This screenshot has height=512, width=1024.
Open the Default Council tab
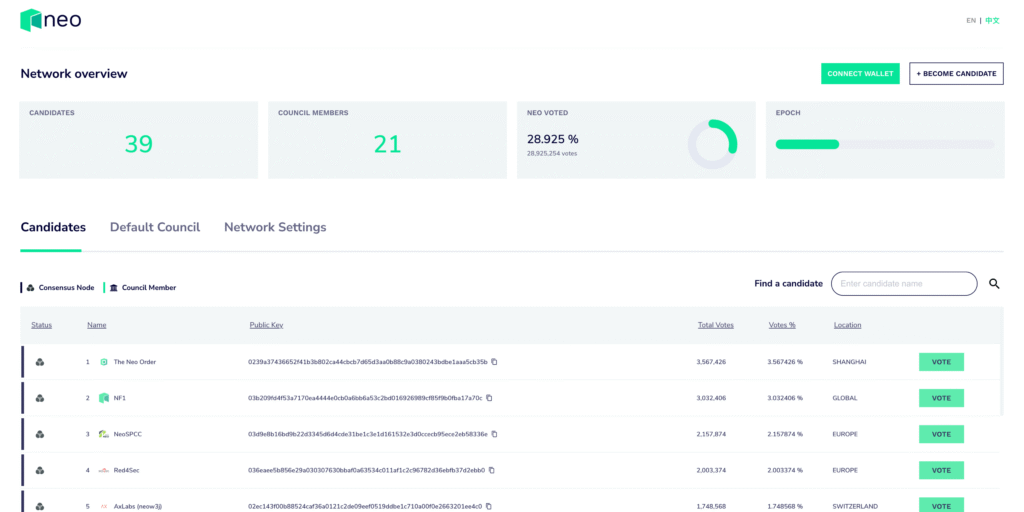tap(155, 227)
